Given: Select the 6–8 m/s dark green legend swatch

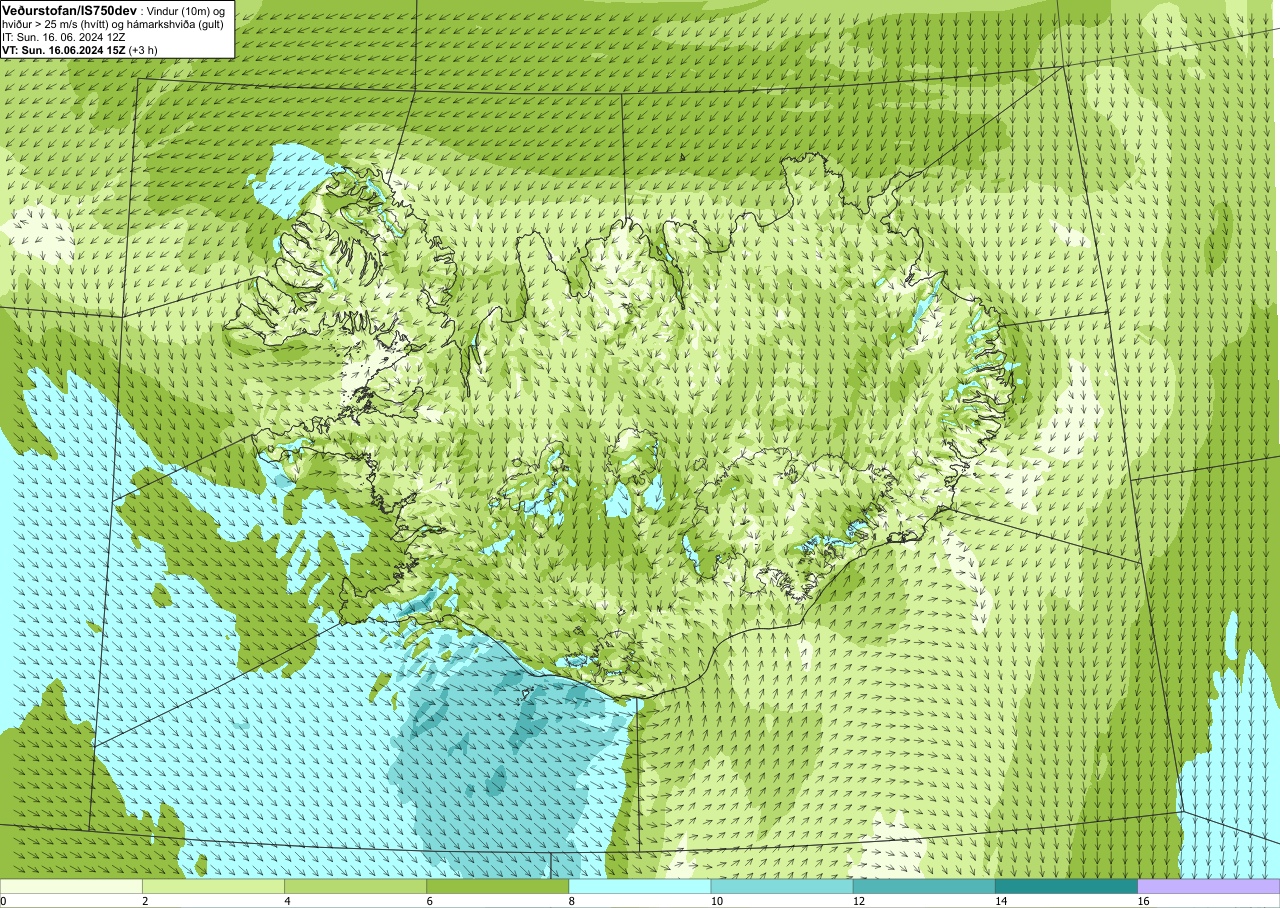Looking at the screenshot, I should click(x=497, y=886).
